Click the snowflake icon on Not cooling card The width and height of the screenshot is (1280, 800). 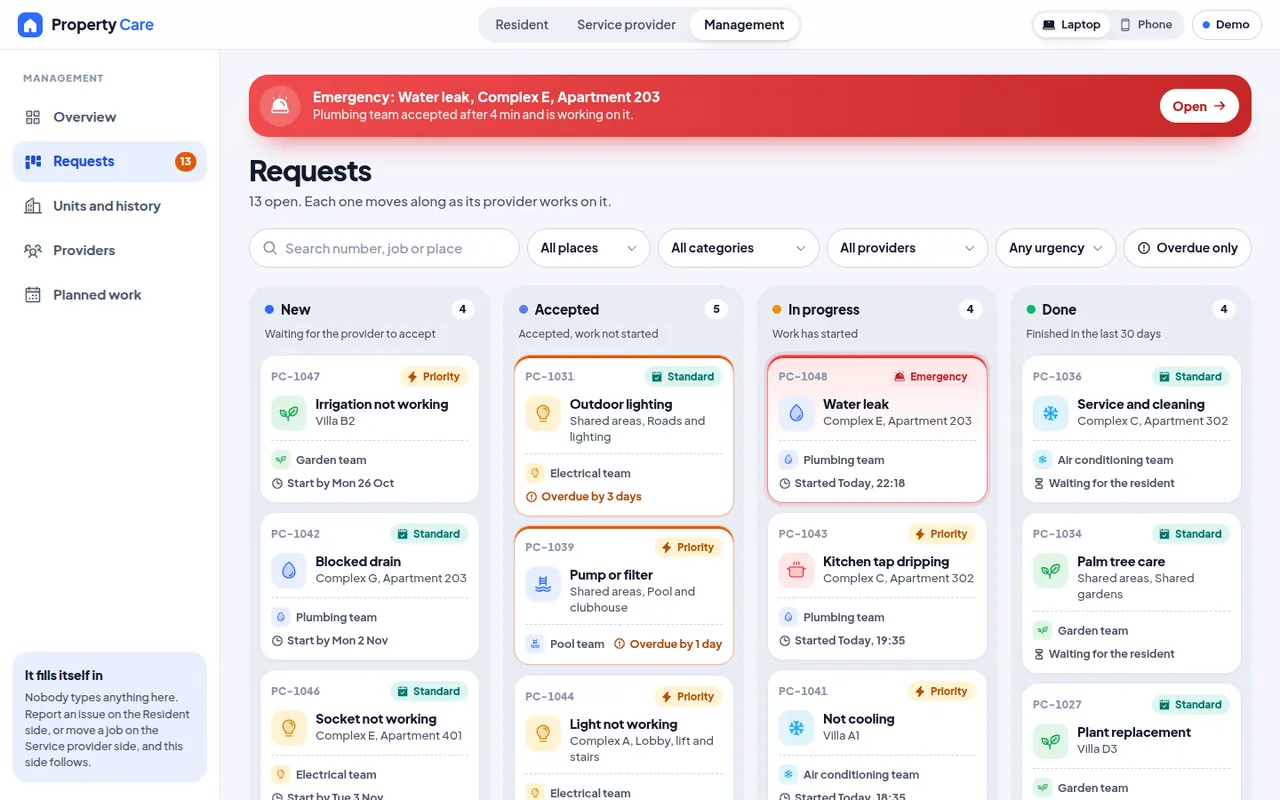[x=796, y=727]
